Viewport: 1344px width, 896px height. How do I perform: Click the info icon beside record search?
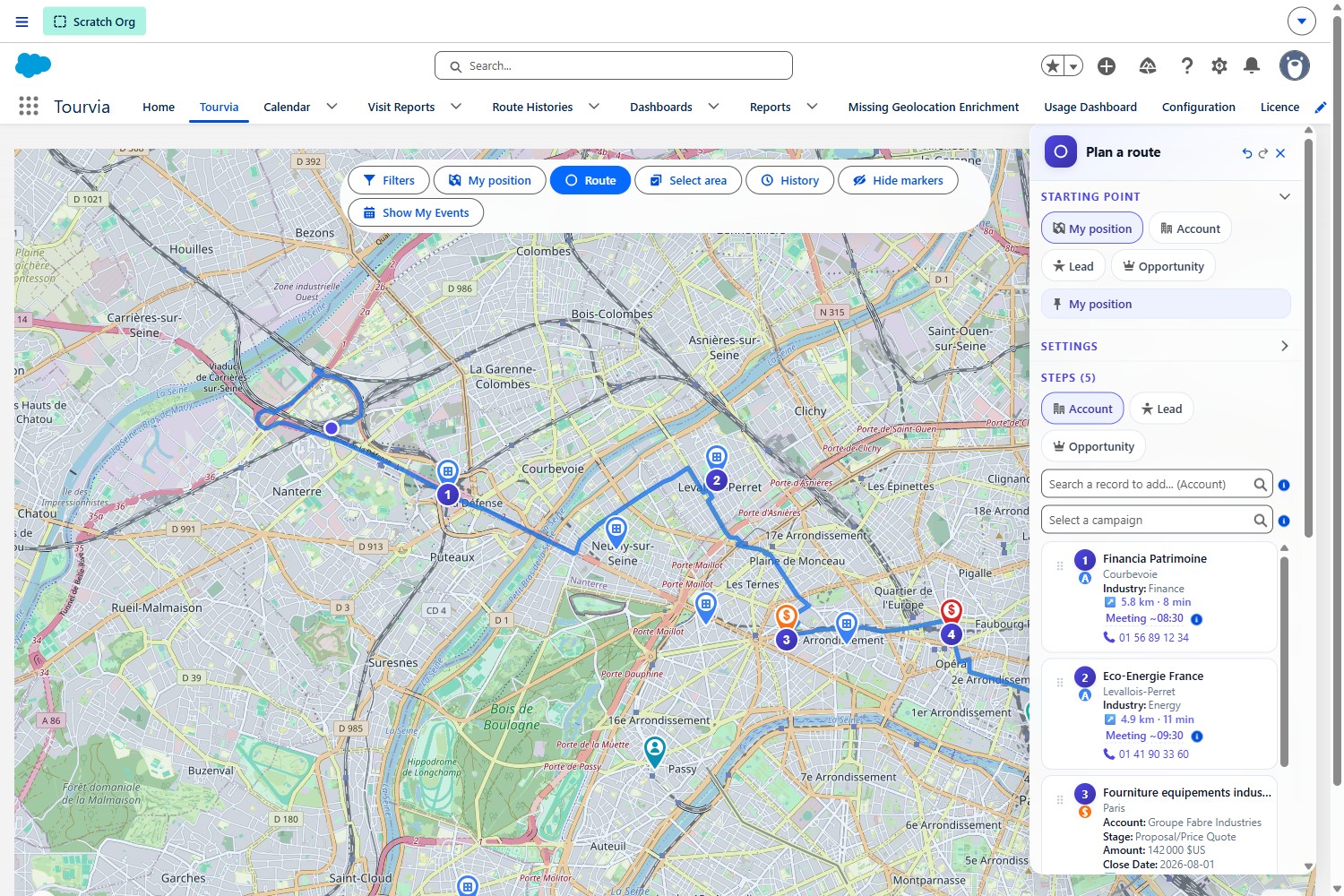tap(1284, 485)
